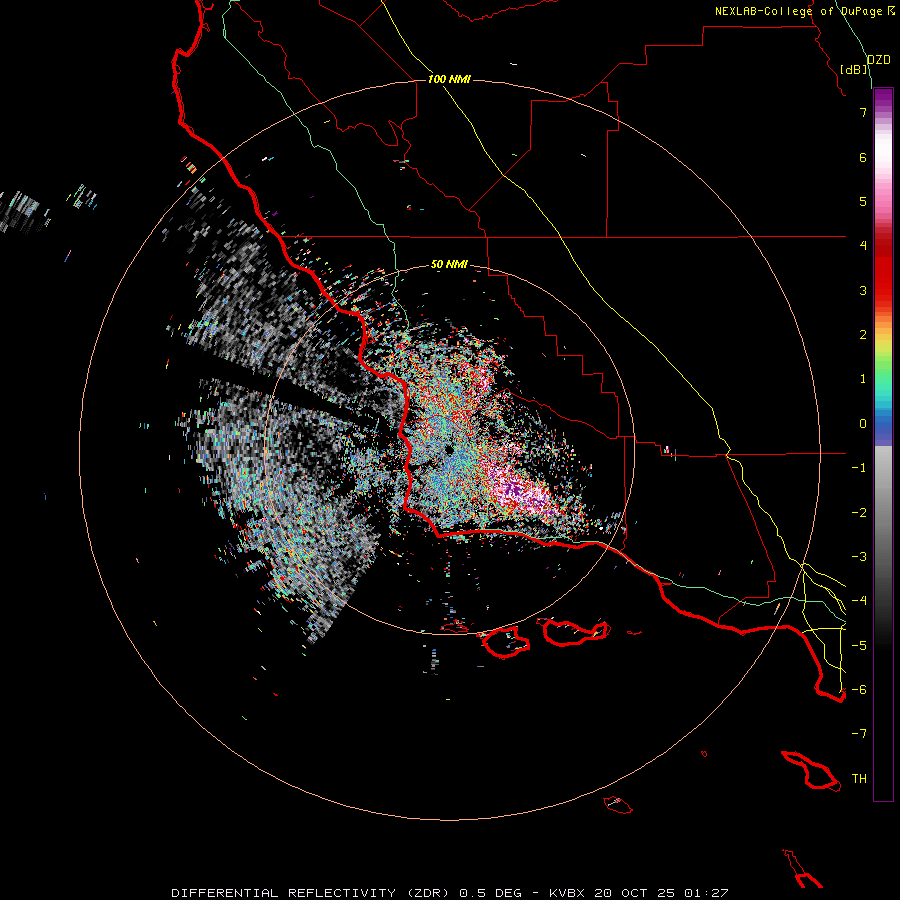Pick the gray band near -2 dB
The height and width of the screenshot is (900, 900).
[x=883, y=511]
